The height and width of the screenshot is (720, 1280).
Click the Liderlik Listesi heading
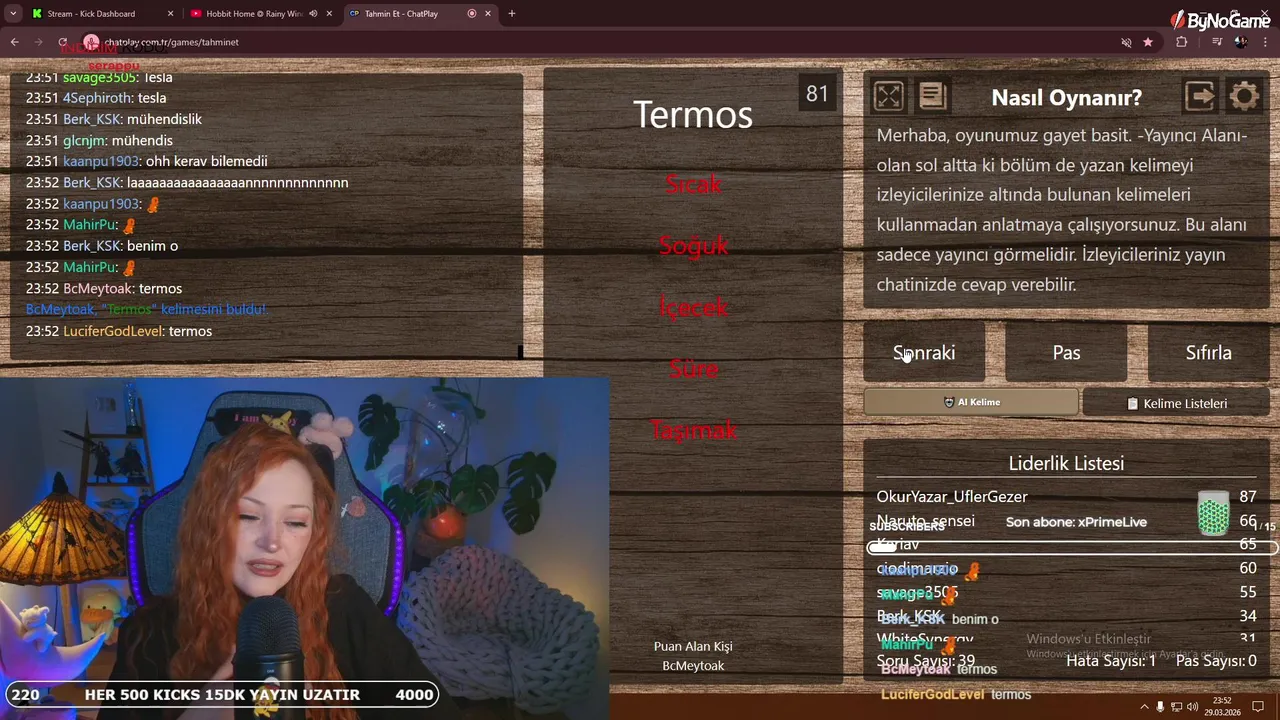tap(1066, 463)
